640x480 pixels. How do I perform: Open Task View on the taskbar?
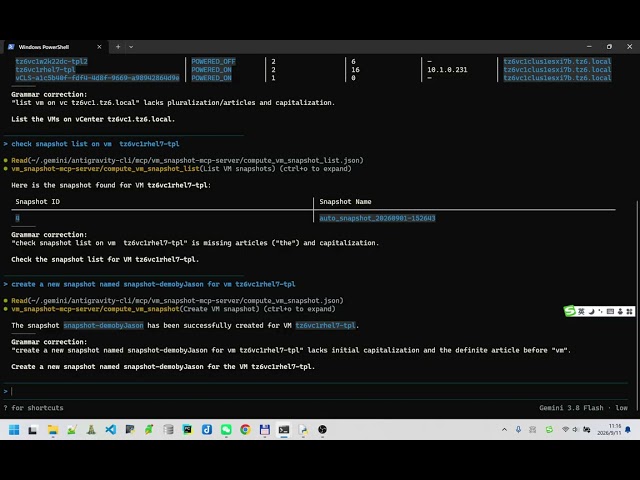(33, 429)
